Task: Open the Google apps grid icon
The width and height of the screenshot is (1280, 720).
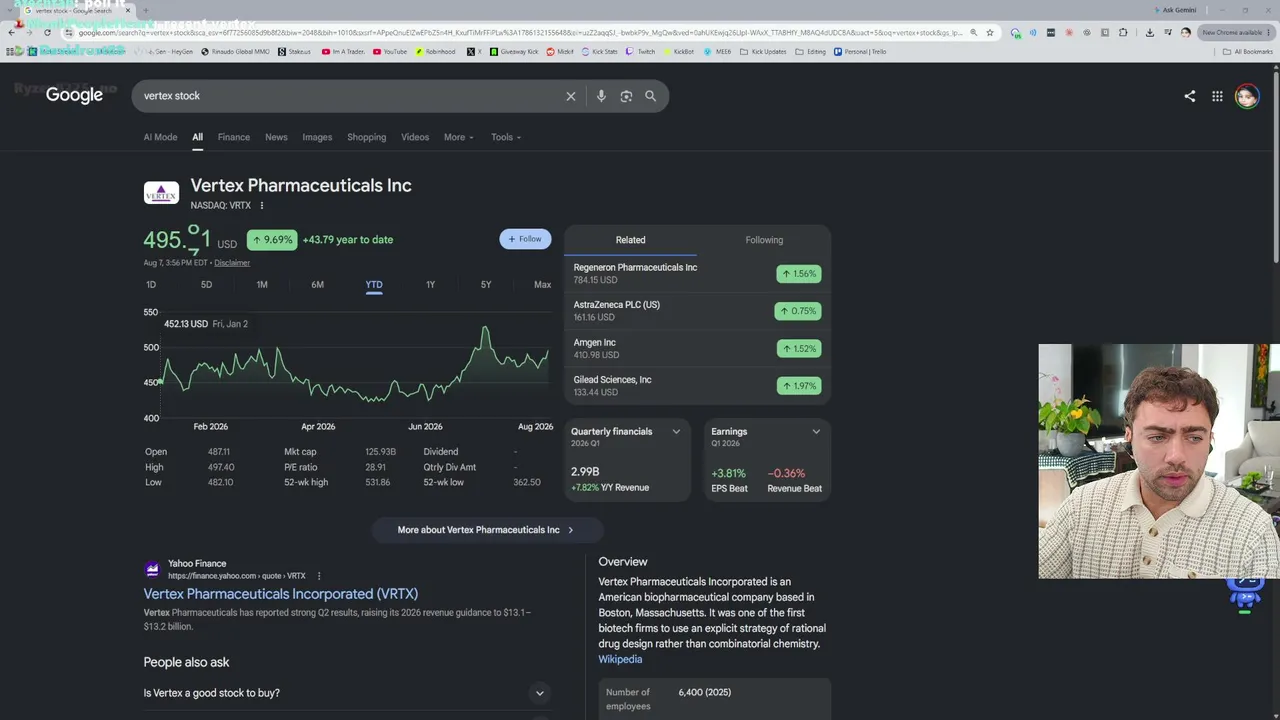Action: (1217, 96)
